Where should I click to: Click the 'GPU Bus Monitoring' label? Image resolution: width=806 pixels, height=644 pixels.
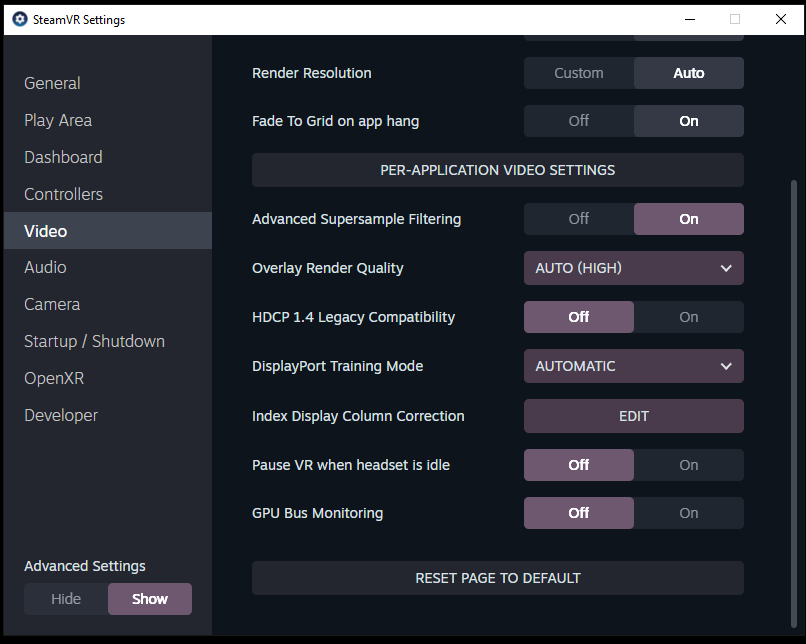pyautogui.click(x=317, y=513)
